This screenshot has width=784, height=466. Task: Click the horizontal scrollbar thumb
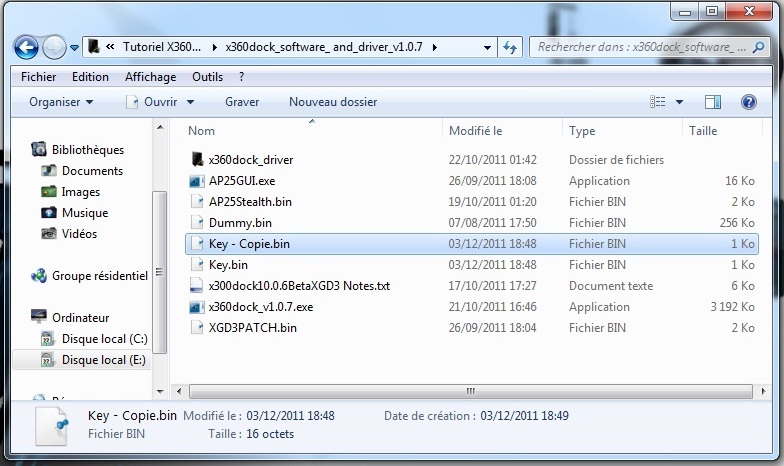point(470,391)
